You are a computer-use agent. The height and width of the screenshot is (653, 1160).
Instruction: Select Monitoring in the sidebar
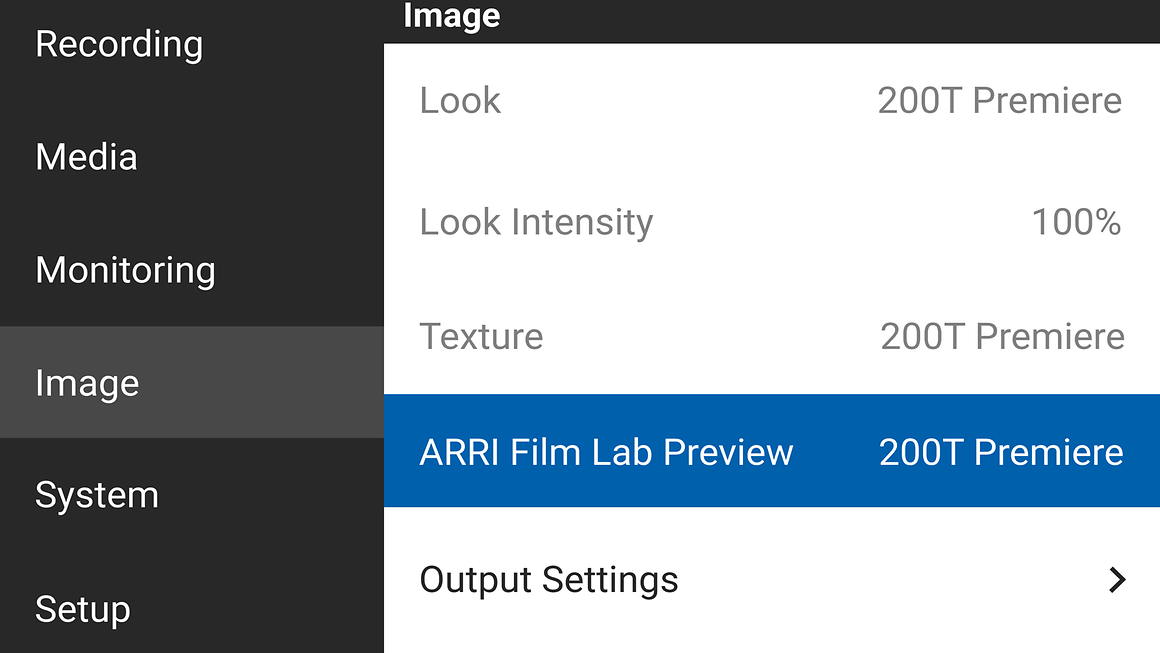point(125,270)
